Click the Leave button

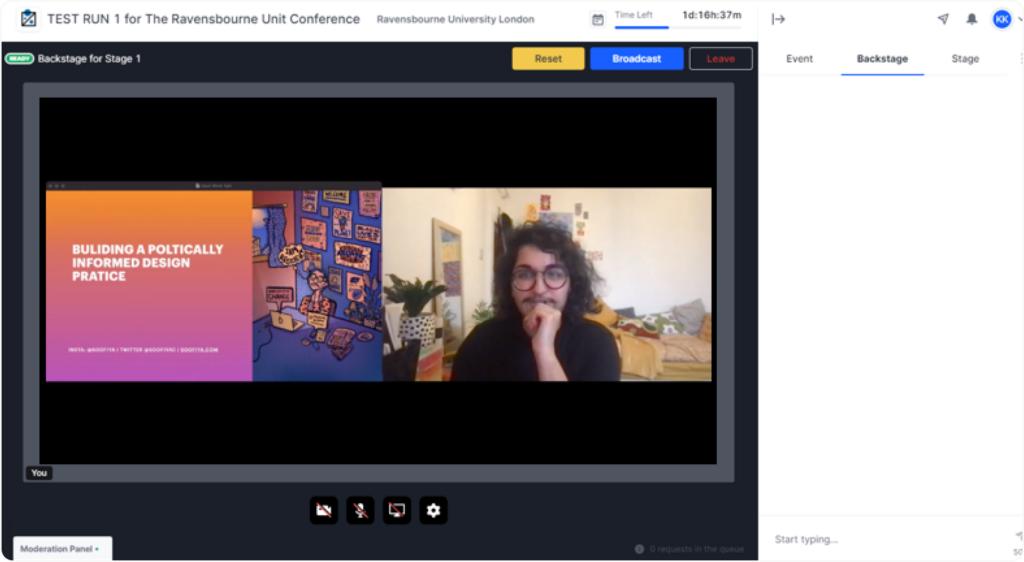point(720,59)
